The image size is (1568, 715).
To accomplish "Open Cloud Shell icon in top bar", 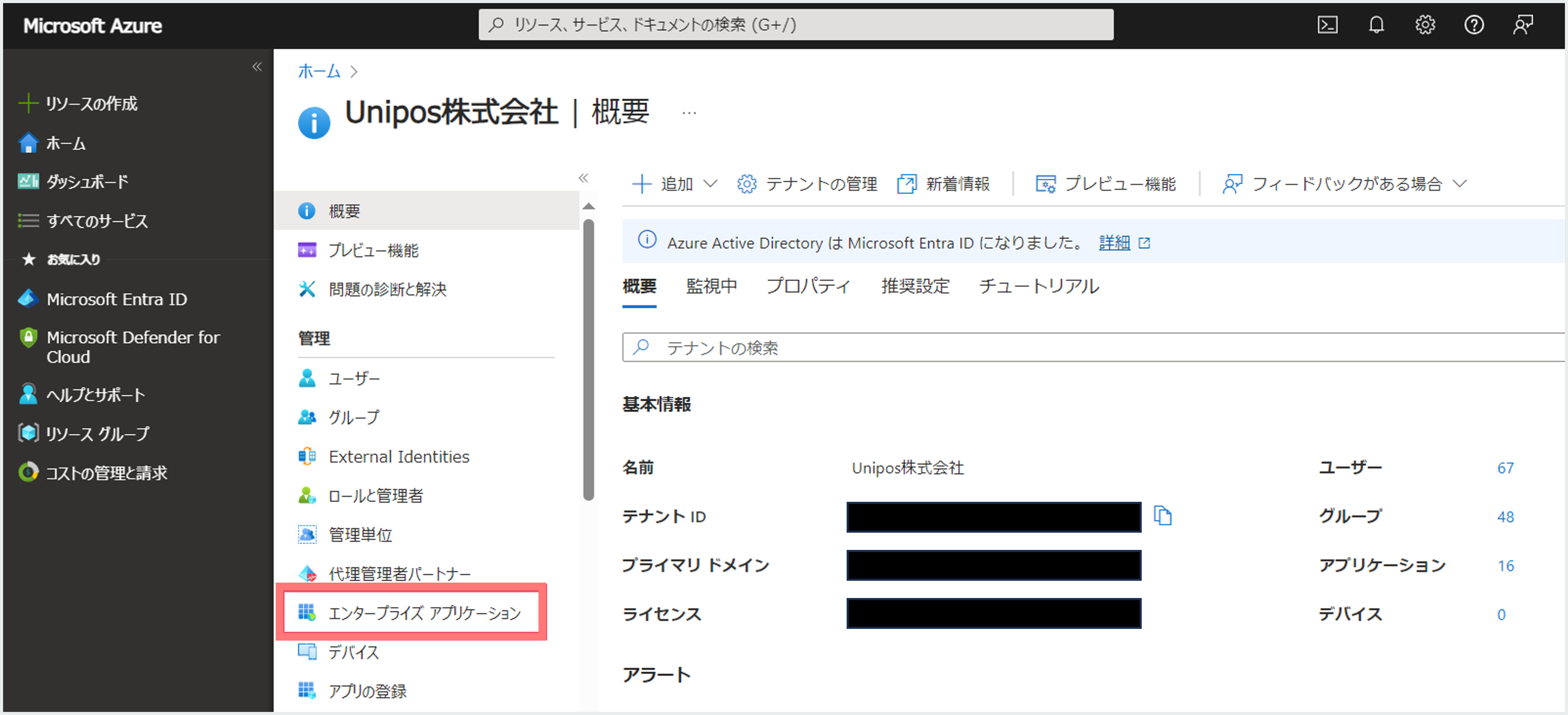I will pyautogui.click(x=1328, y=25).
